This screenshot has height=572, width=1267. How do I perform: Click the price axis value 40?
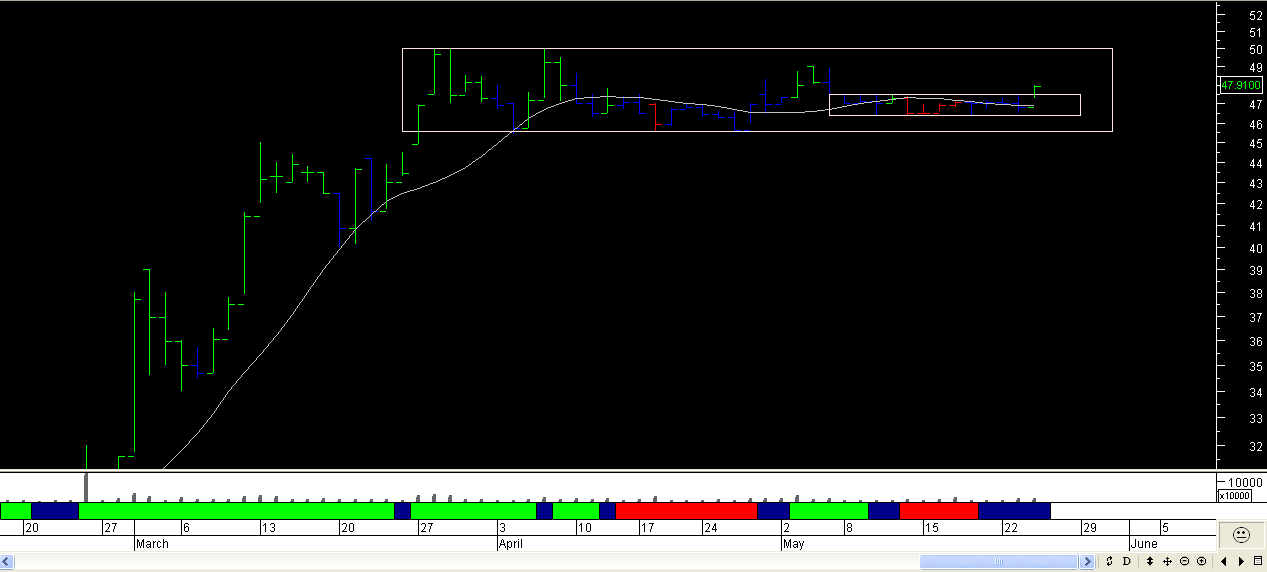click(x=1255, y=248)
